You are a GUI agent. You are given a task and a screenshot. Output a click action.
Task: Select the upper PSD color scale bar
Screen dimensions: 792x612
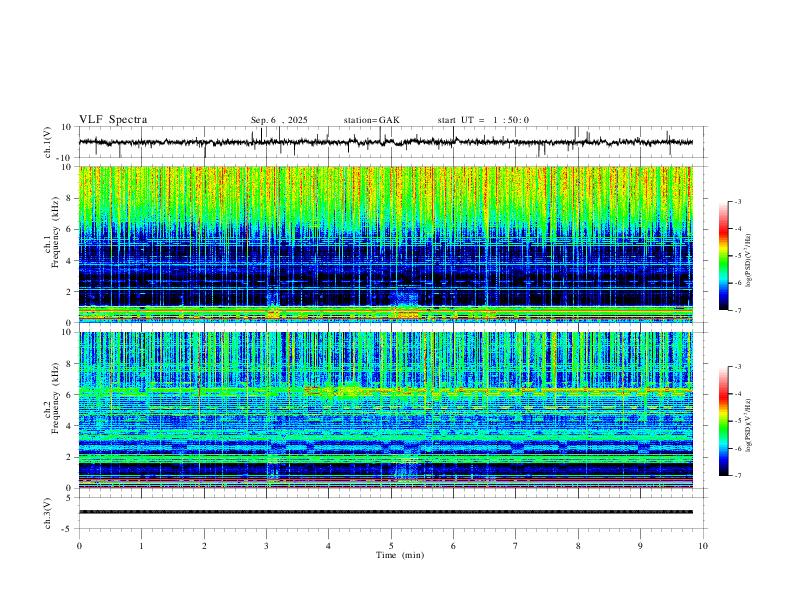[x=723, y=256]
